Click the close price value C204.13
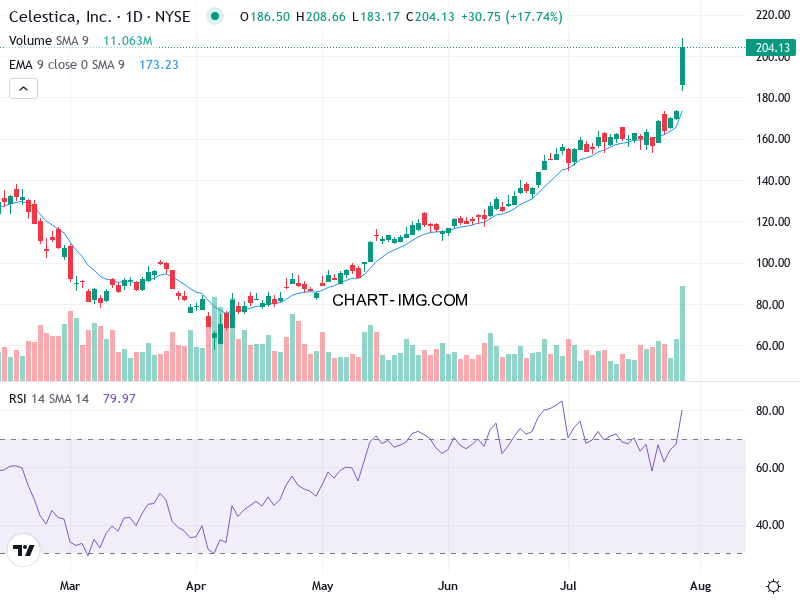800x600 pixels. [x=430, y=17]
